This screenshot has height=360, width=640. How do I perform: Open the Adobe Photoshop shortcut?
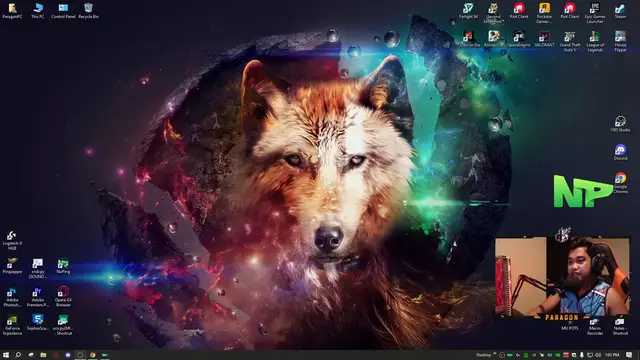click(x=12, y=297)
